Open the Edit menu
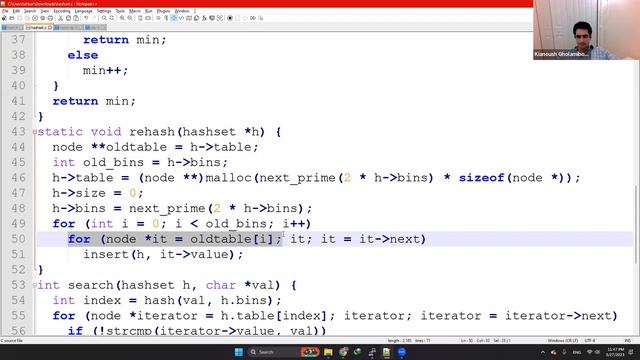The image size is (640, 360). click(16, 11)
